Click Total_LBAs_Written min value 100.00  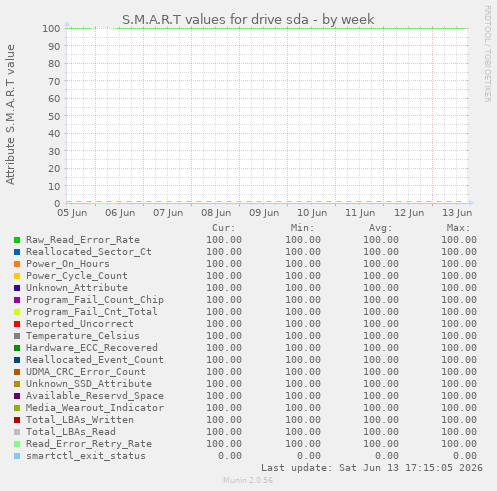303,420
